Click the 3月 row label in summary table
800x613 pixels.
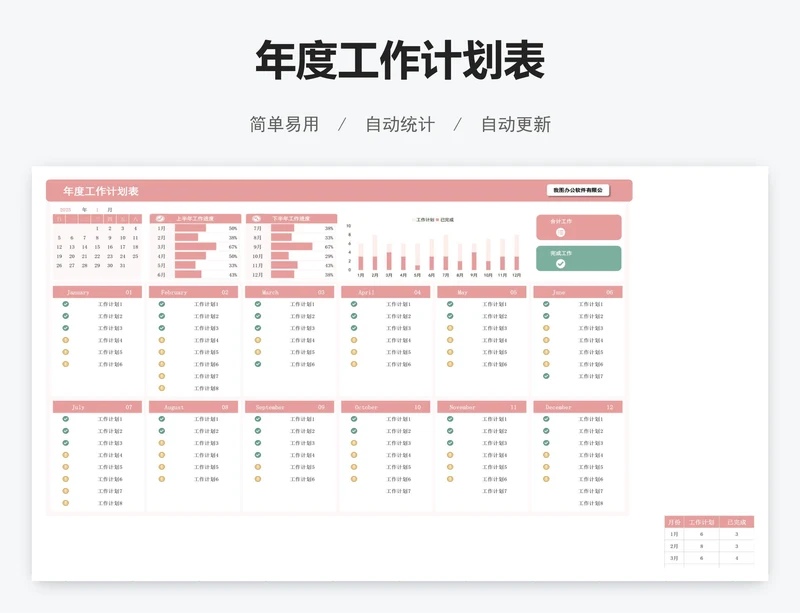[674, 558]
